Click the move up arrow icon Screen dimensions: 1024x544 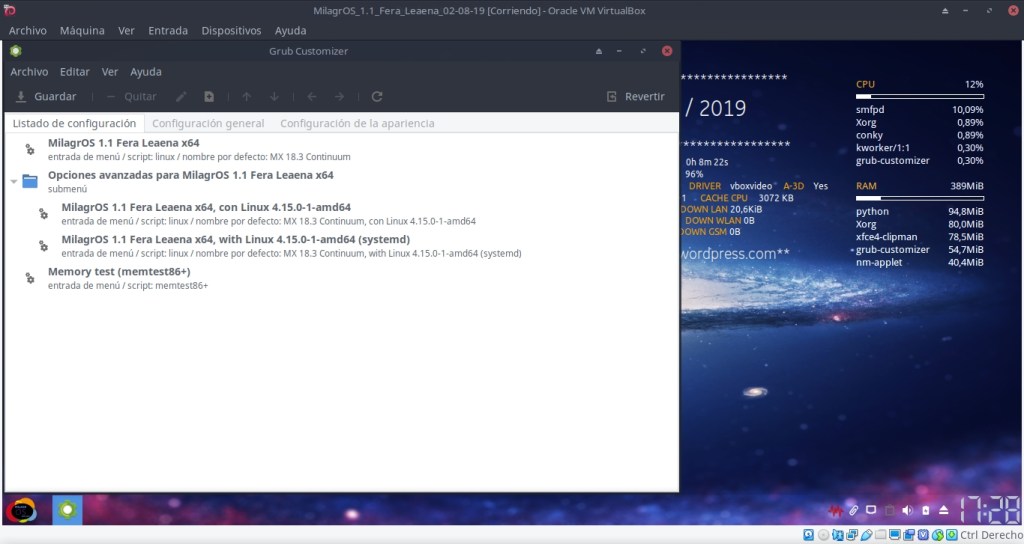pyautogui.click(x=246, y=97)
